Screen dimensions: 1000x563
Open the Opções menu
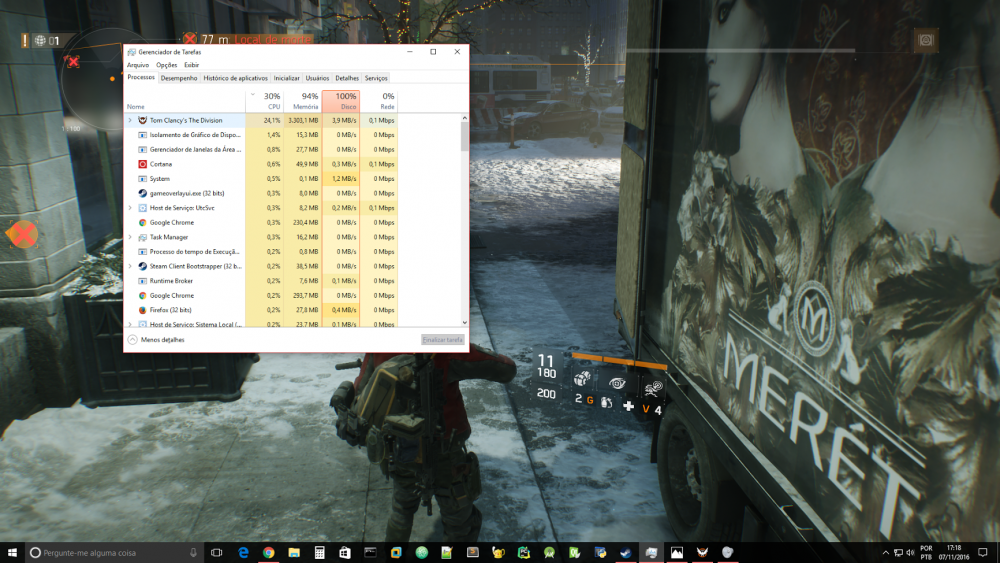[166, 65]
